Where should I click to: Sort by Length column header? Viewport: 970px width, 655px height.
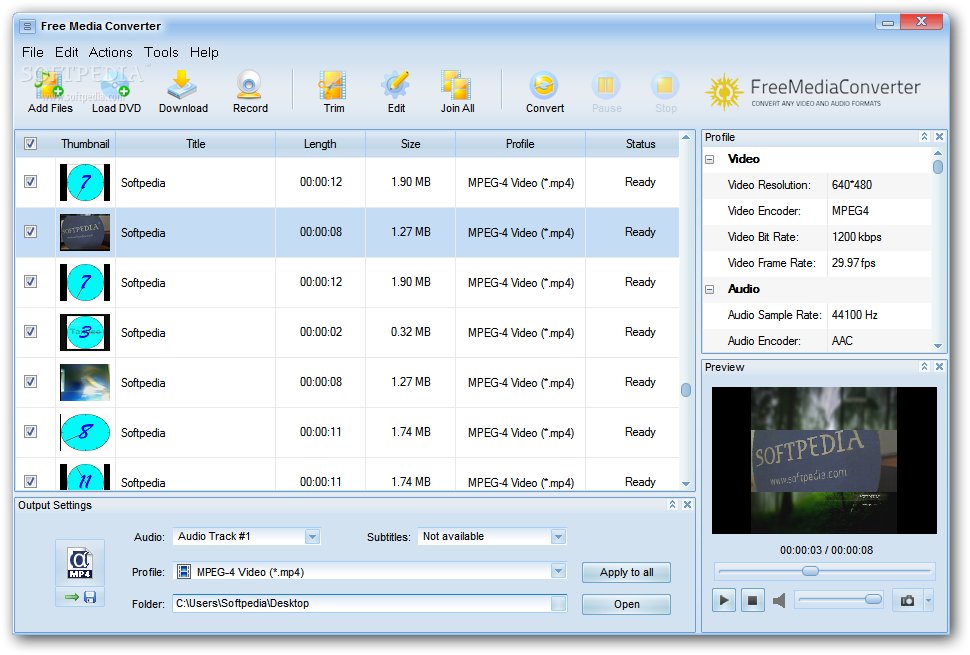click(x=320, y=143)
